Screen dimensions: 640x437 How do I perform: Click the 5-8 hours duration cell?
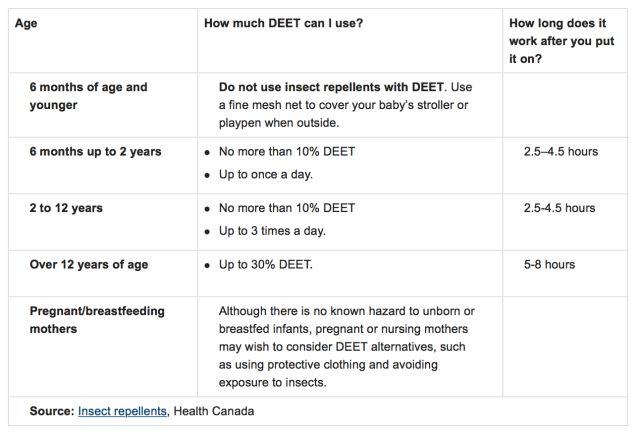[549, 264]
